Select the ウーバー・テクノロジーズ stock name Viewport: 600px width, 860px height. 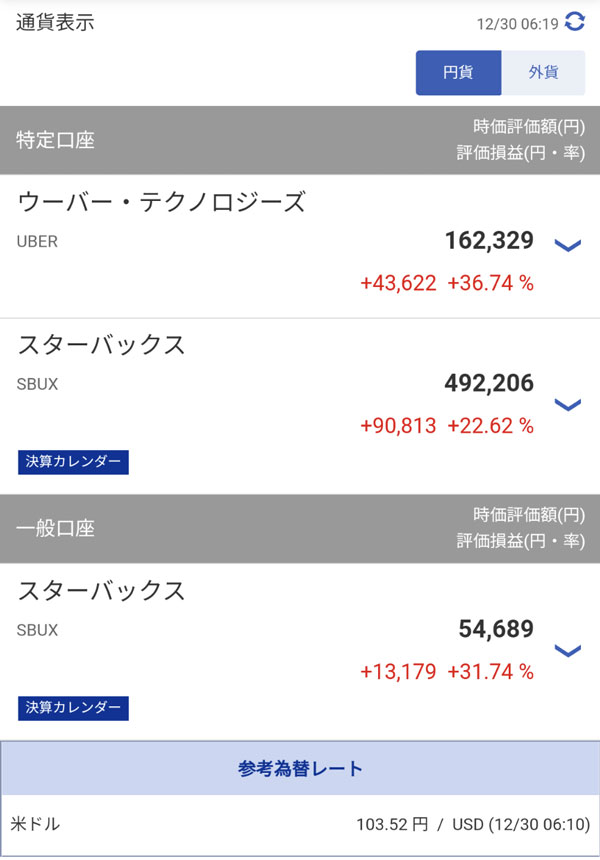point(161,202)
